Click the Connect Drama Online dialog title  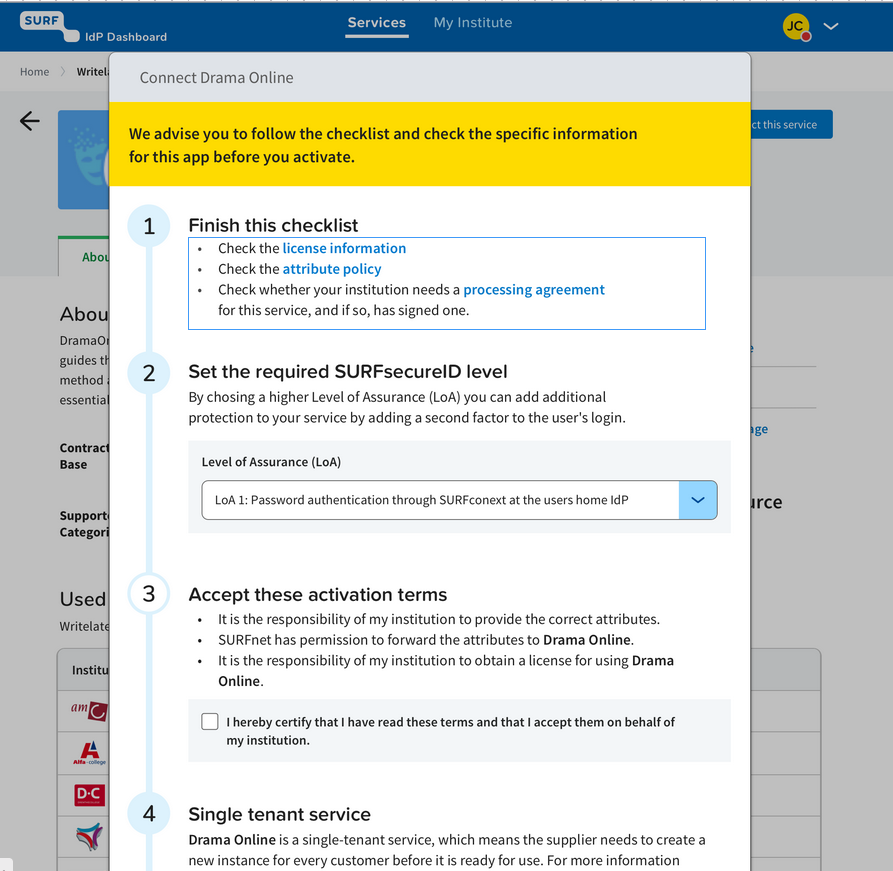pyautogui.click(x=216, y=77)
